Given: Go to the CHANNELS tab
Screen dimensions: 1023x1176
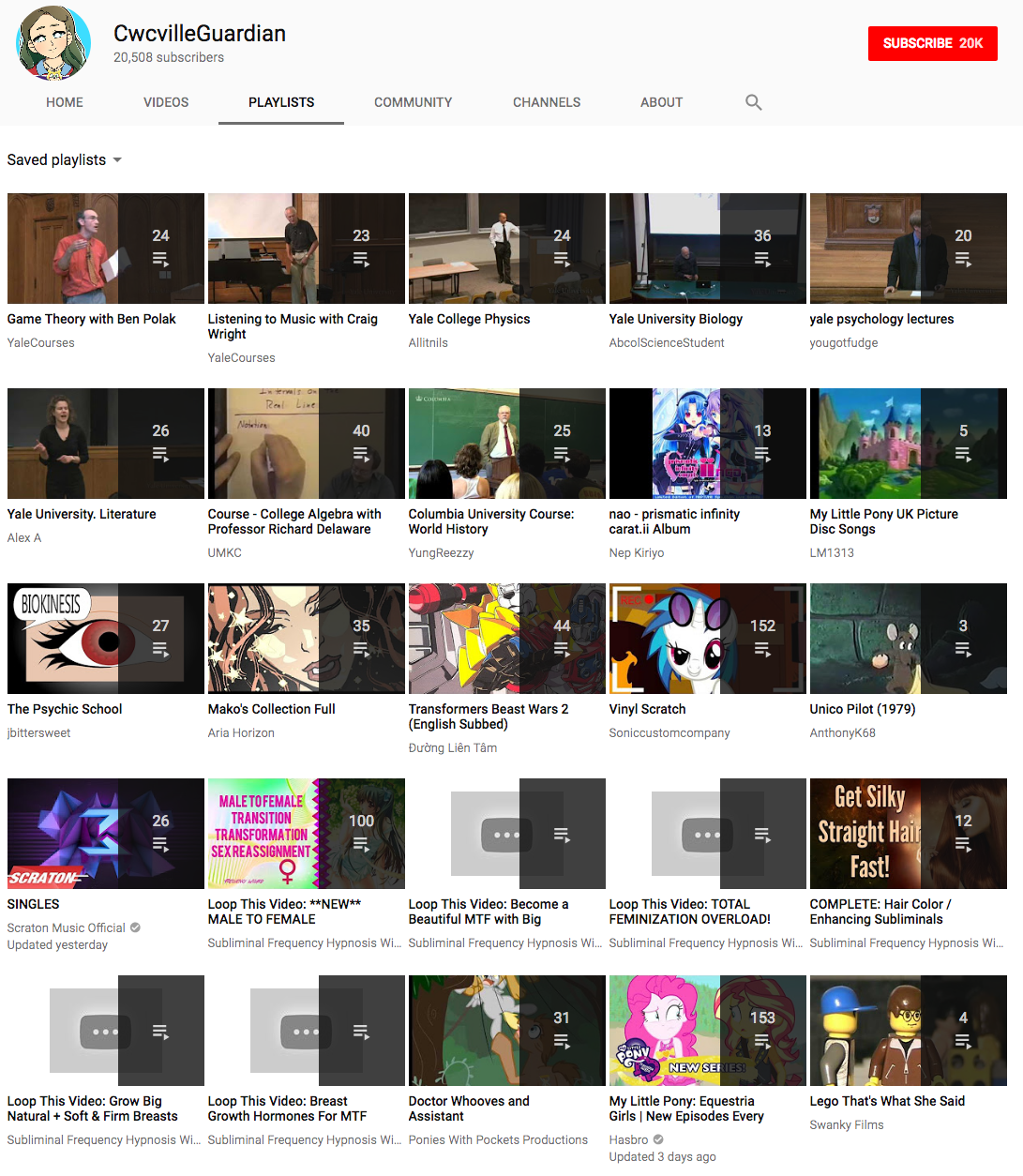Looking at the screenshot, I should pos(547,102).
